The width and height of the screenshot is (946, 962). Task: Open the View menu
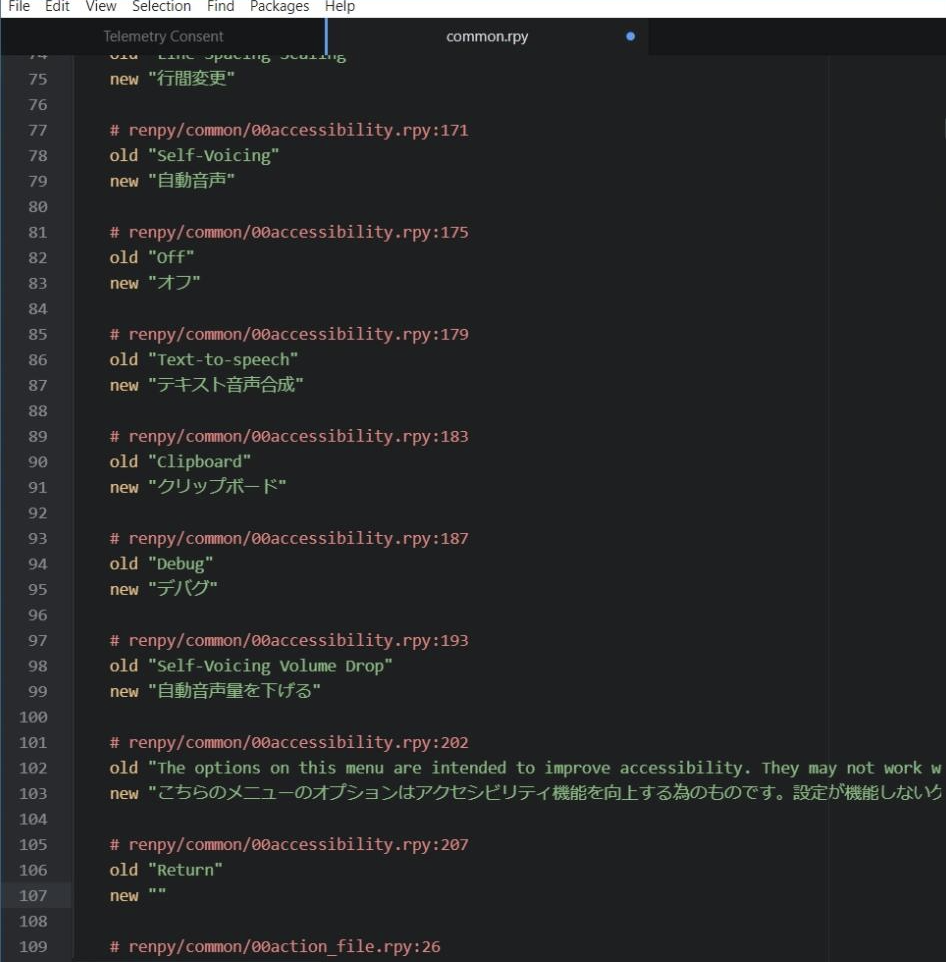point(101,7)
